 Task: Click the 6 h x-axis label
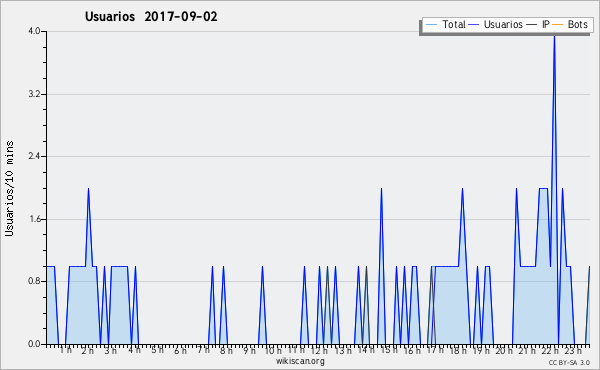pos(180,351)
